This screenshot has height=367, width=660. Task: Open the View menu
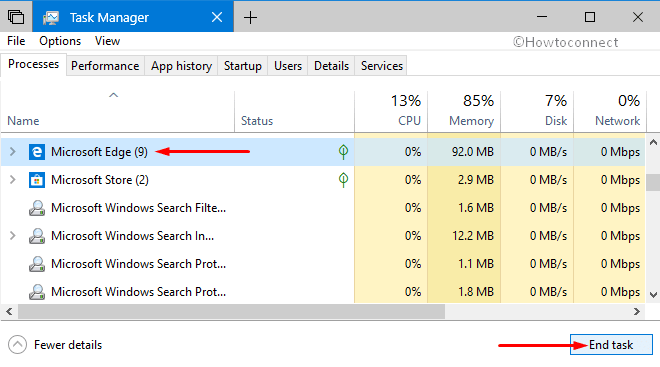pos(107,41)
